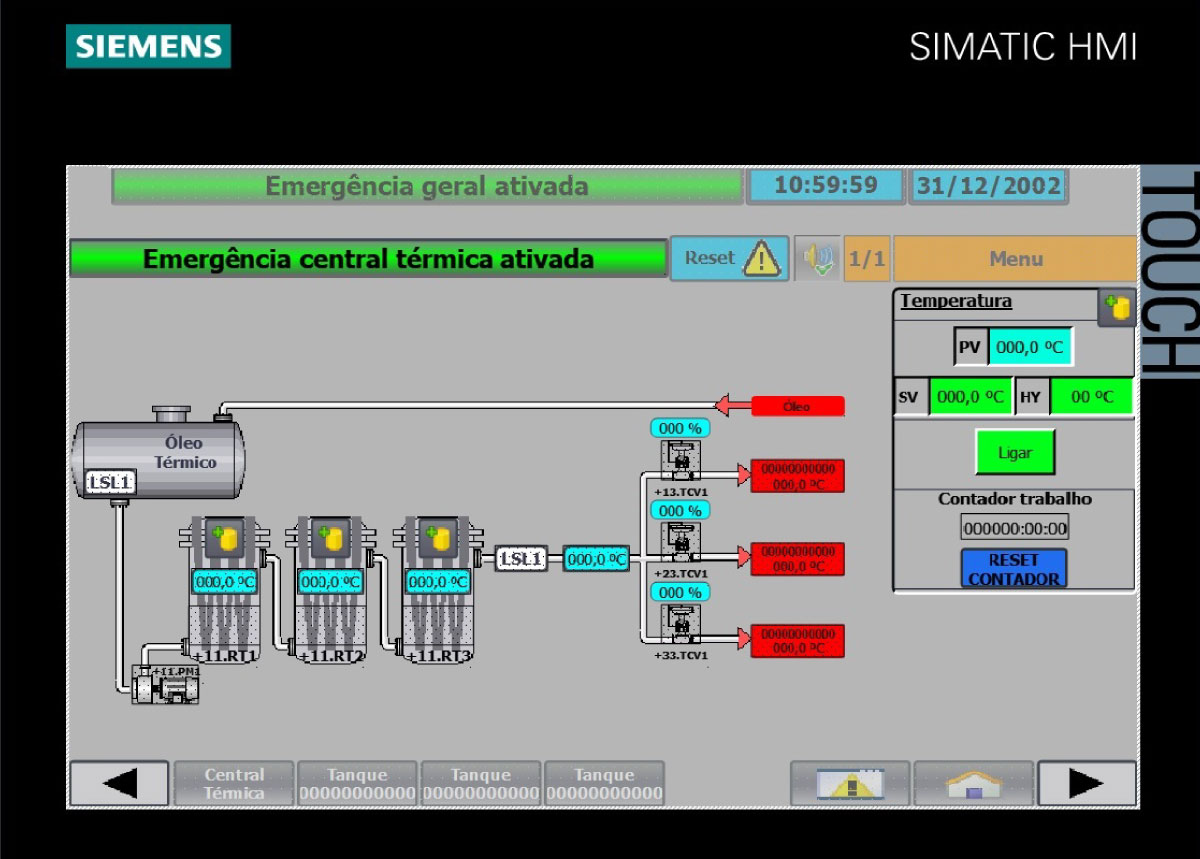
Task: Navigate to previous screen arrow
Action: coord(119,783)
